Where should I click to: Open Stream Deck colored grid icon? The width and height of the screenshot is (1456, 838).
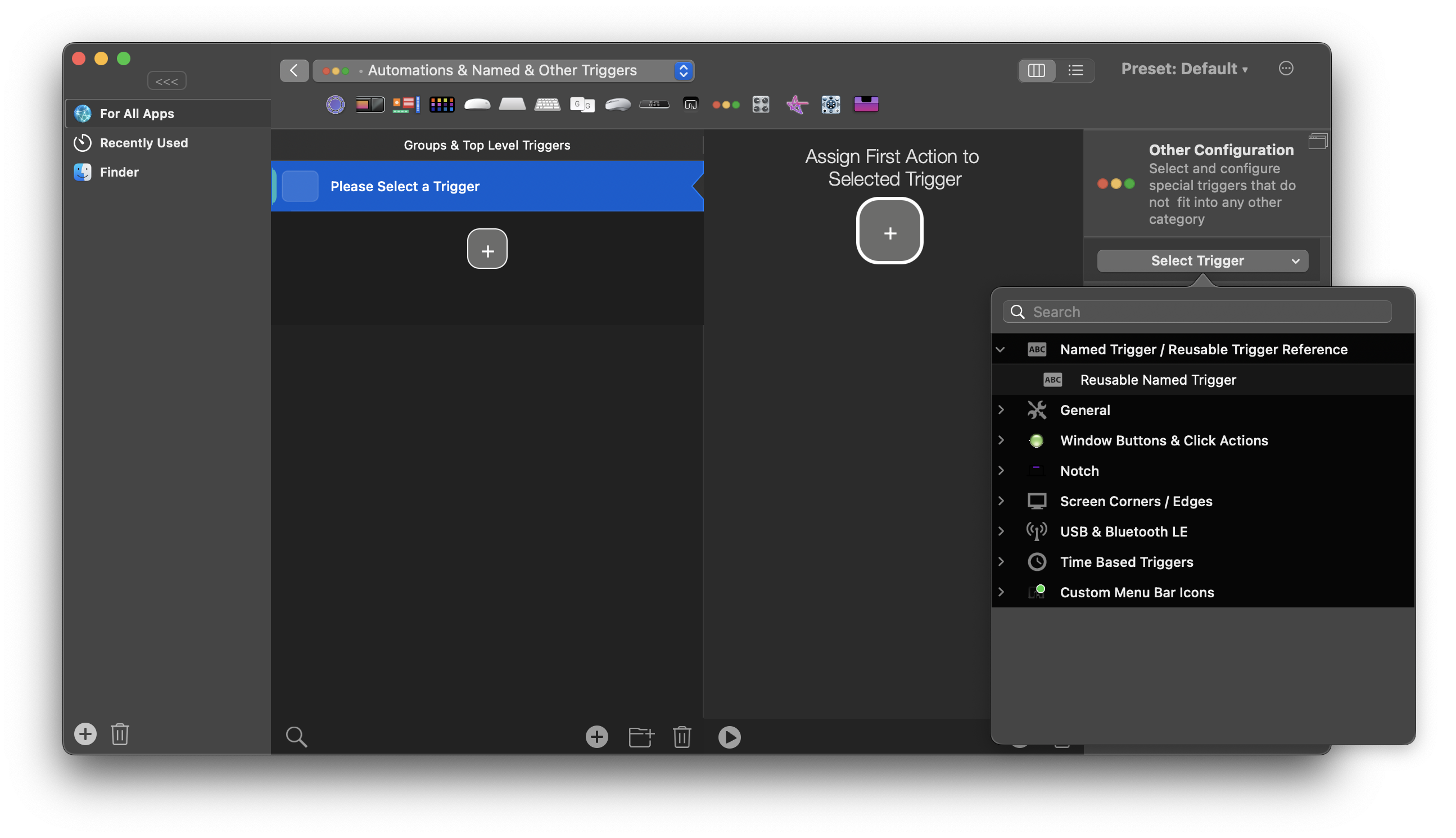[x=441, y=104]
